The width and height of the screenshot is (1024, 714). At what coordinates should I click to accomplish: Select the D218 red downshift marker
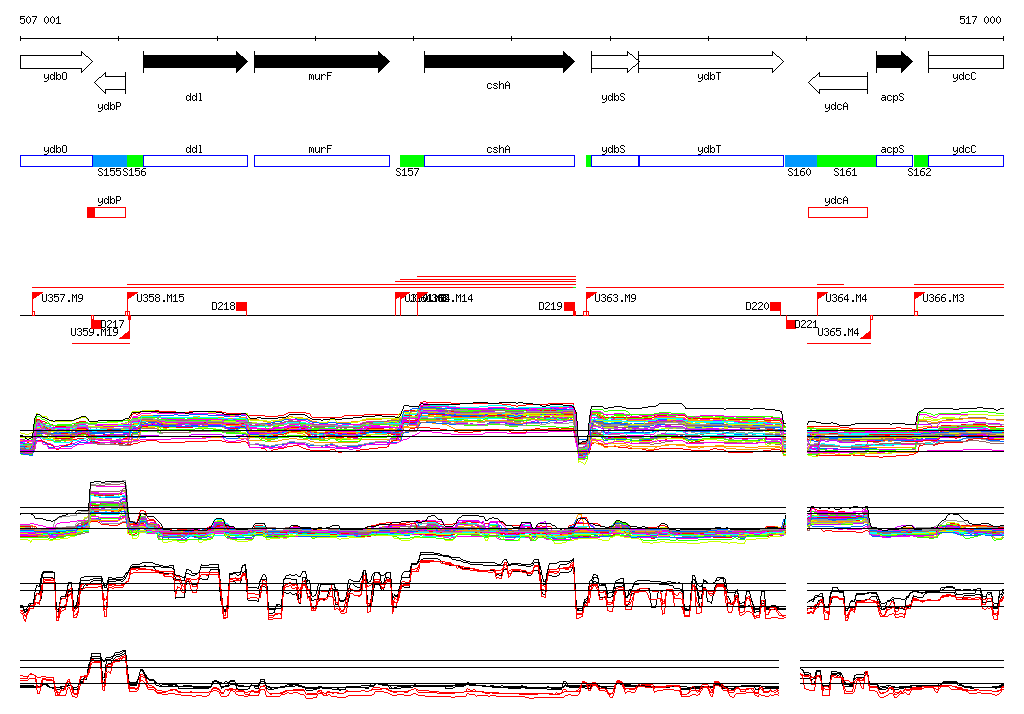(x=241, y=307)
